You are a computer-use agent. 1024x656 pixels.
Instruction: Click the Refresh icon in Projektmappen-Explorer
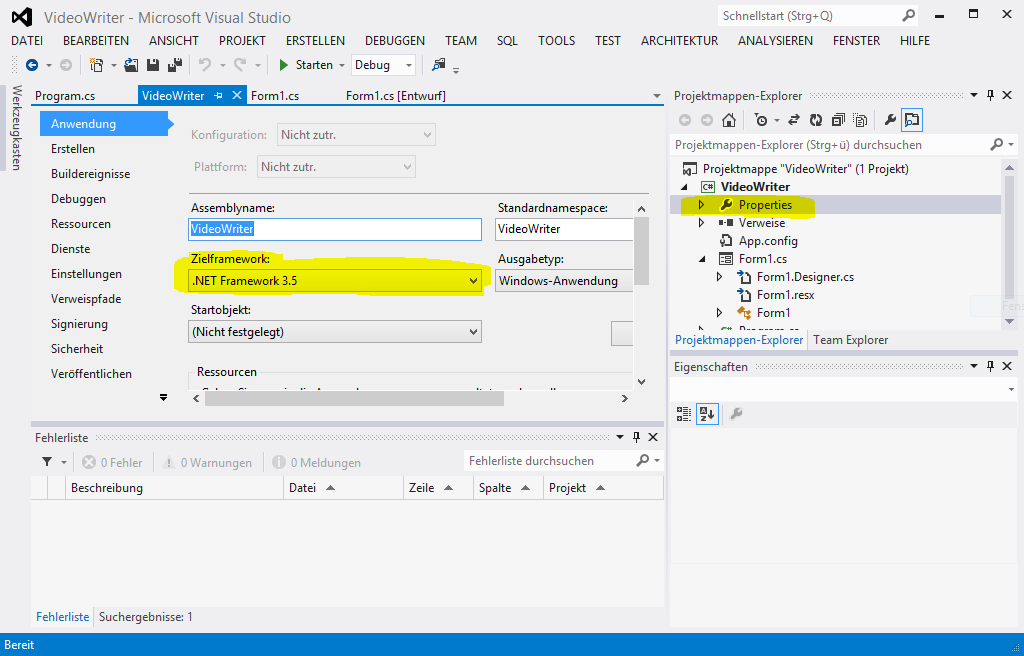click(x=816, y=120)
